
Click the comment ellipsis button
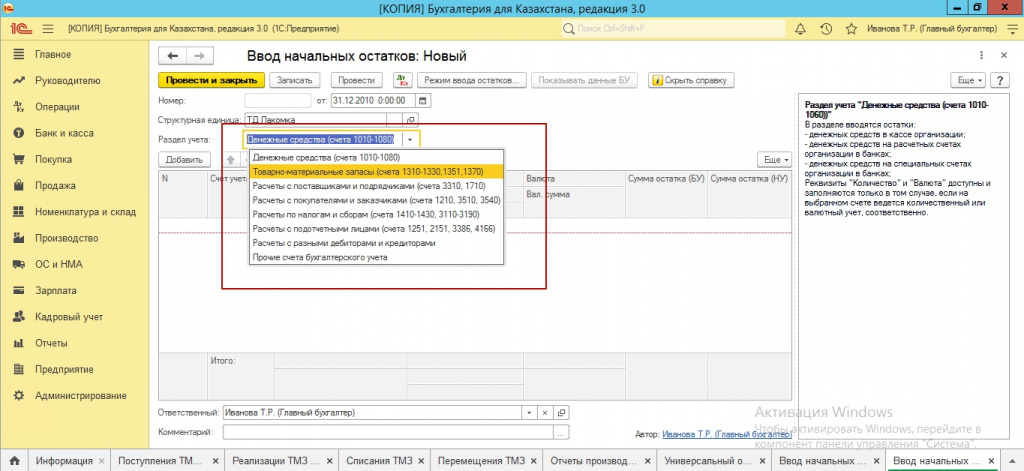pos(561,432)
